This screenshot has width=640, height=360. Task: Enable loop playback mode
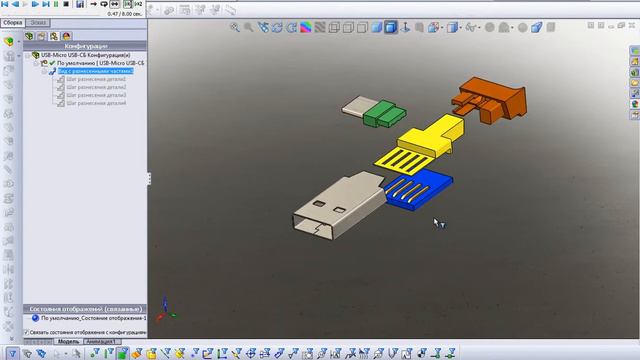104,4
